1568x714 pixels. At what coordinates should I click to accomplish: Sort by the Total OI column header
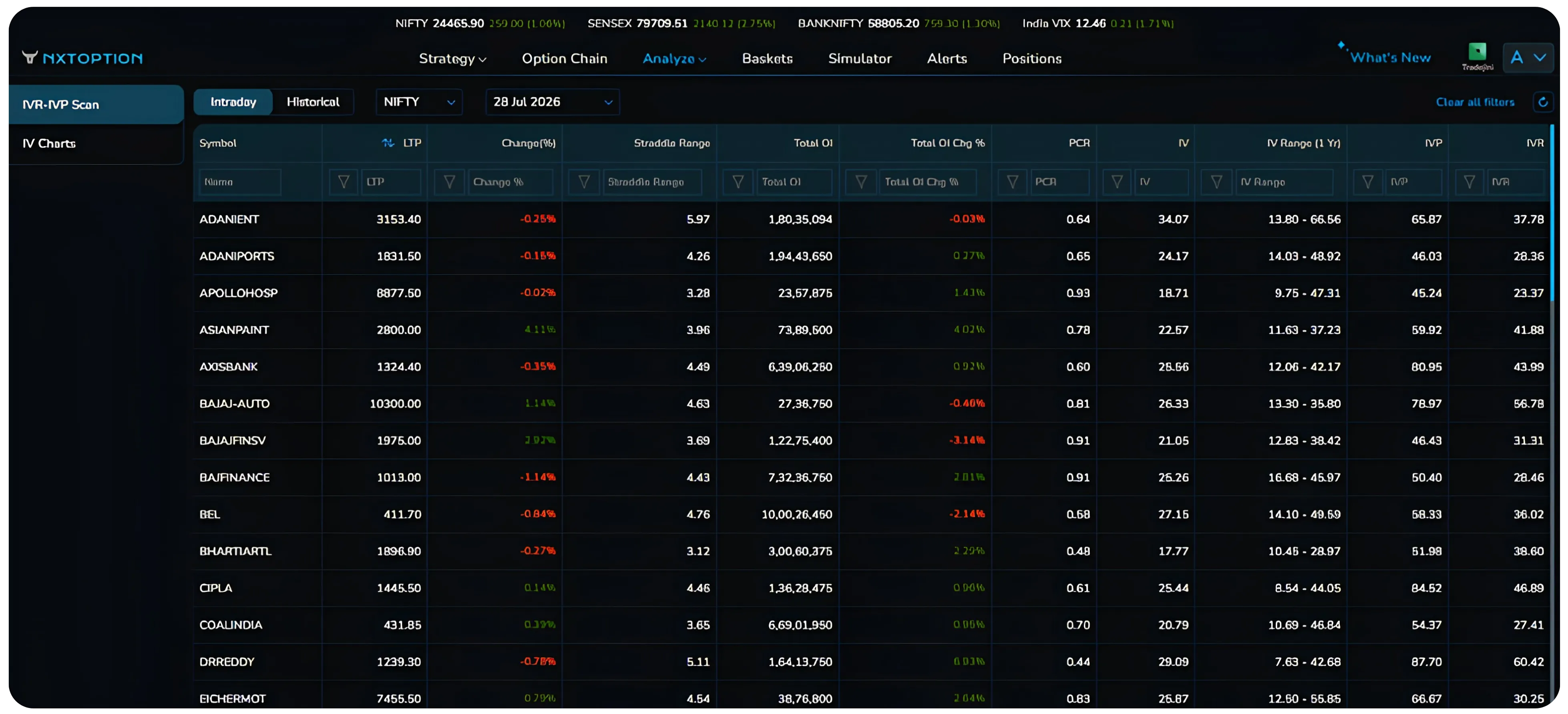point(813,143)
